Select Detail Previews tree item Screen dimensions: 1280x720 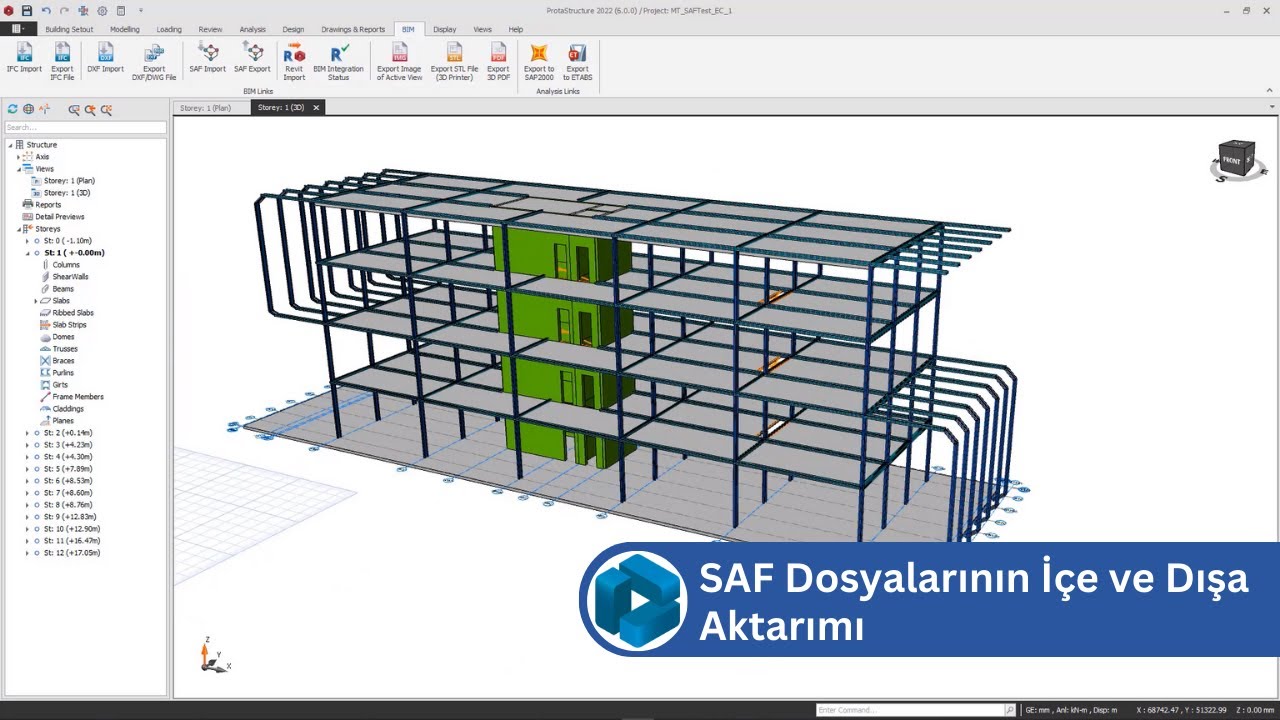(60, 217)
